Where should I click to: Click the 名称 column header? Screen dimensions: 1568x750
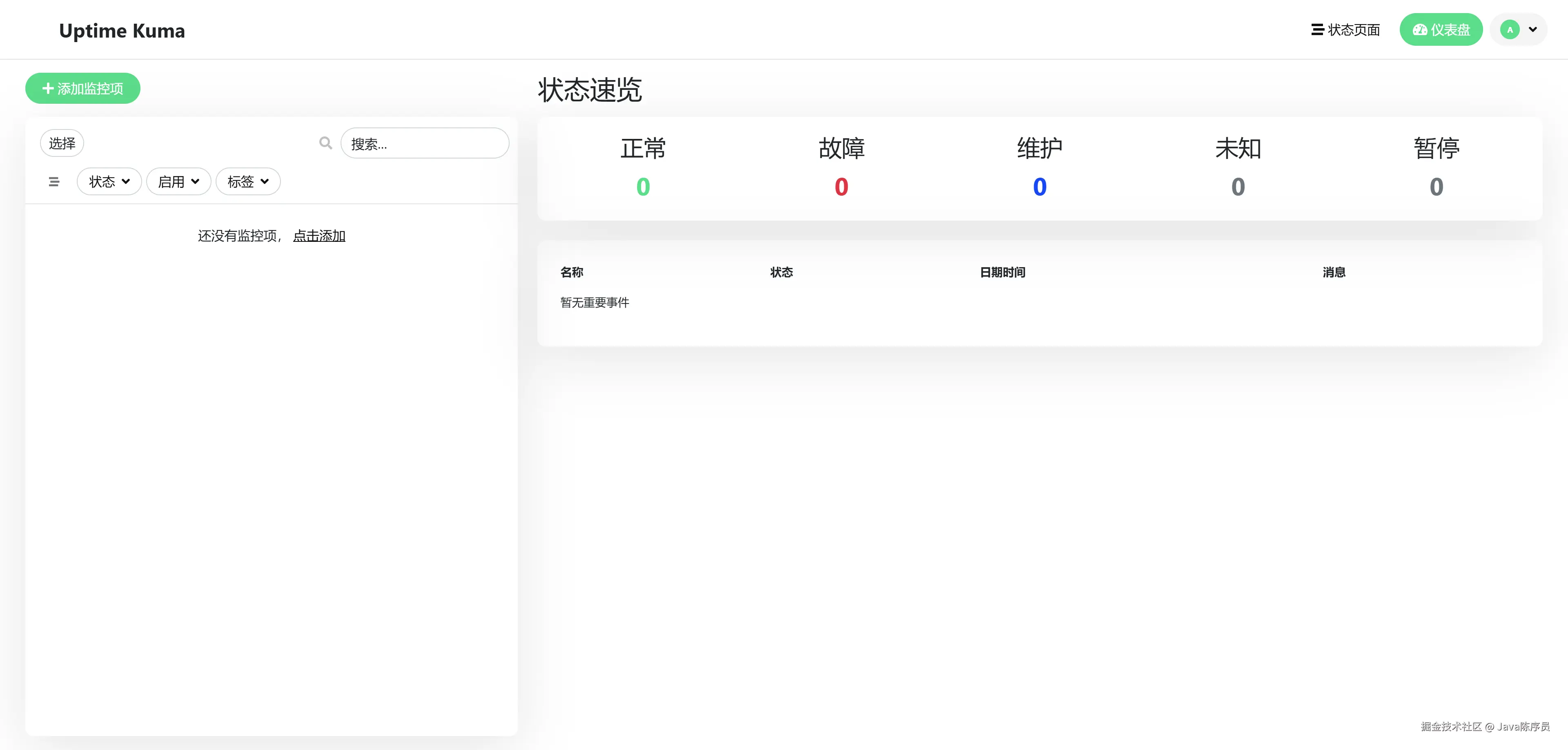point(572,272)
